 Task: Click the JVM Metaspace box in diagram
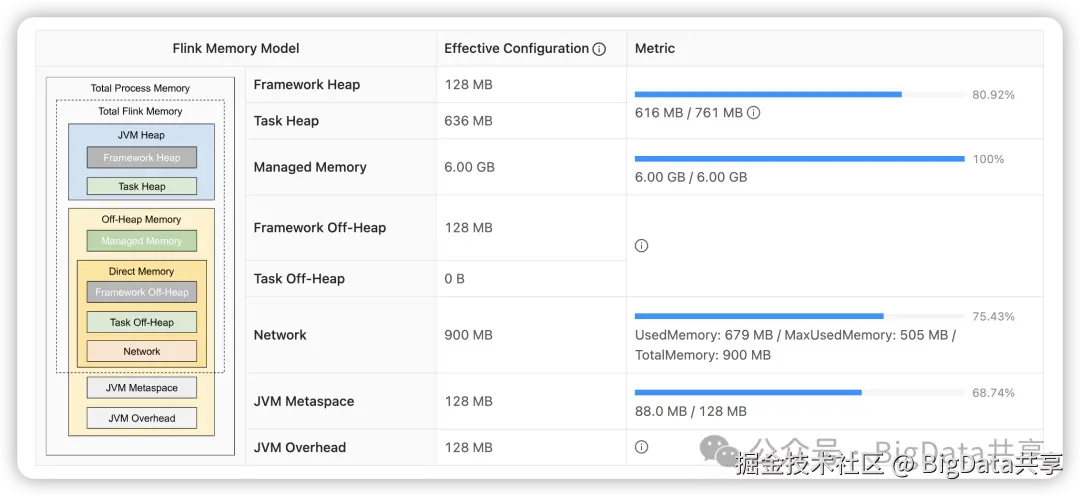pyautogui.click(x=142, y=388)
